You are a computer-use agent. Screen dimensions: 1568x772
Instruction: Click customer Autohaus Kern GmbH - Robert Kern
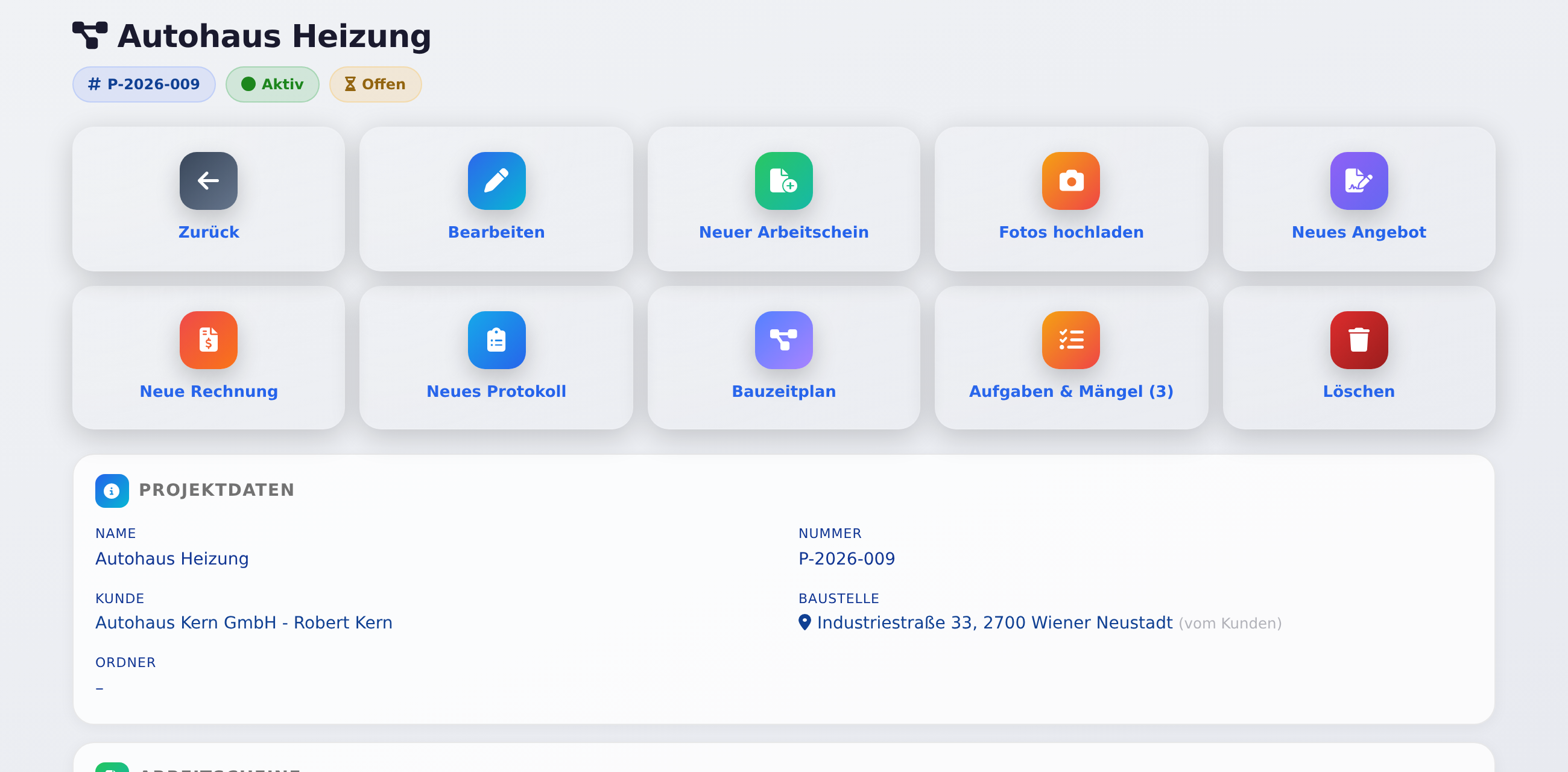(244, 622)
